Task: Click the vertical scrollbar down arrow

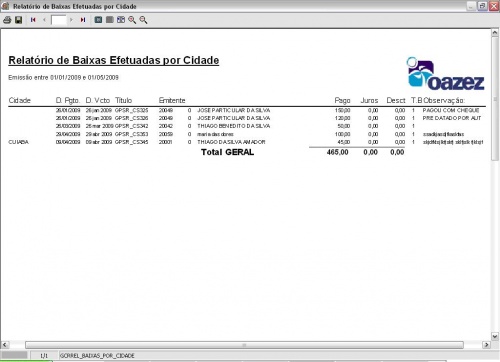Action: tap(495, 336)
